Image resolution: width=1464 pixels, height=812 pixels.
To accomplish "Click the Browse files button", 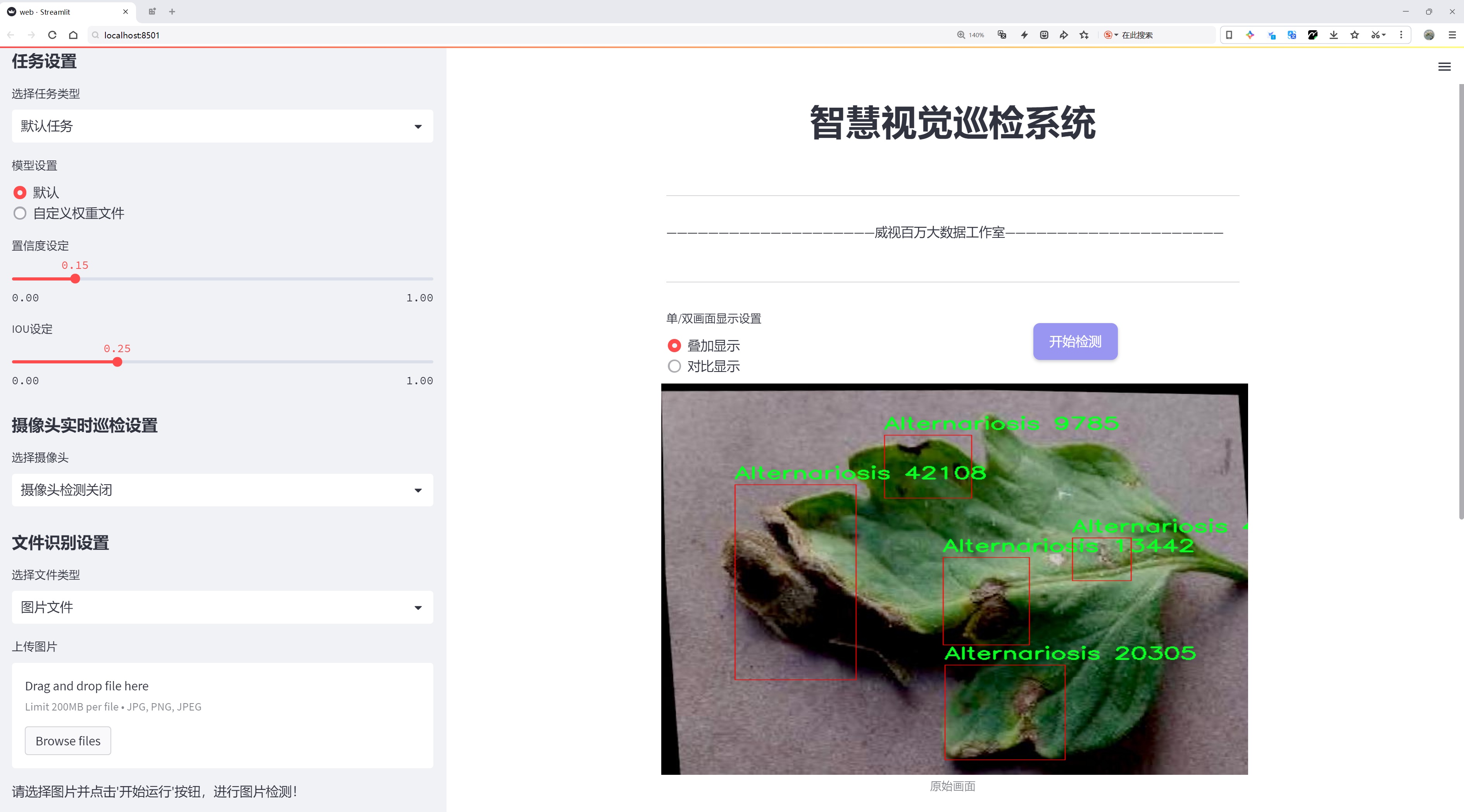I will [67, 741].
